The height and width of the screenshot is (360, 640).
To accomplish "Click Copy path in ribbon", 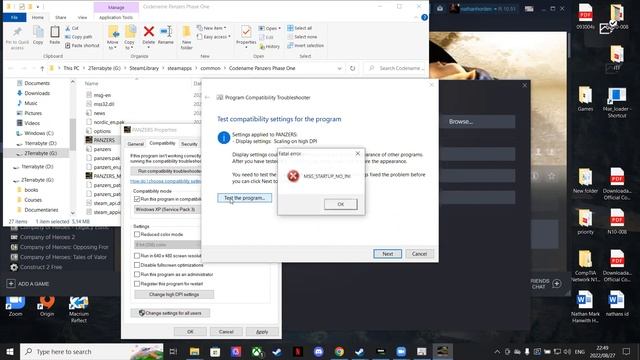I will [x=78, y=37].
